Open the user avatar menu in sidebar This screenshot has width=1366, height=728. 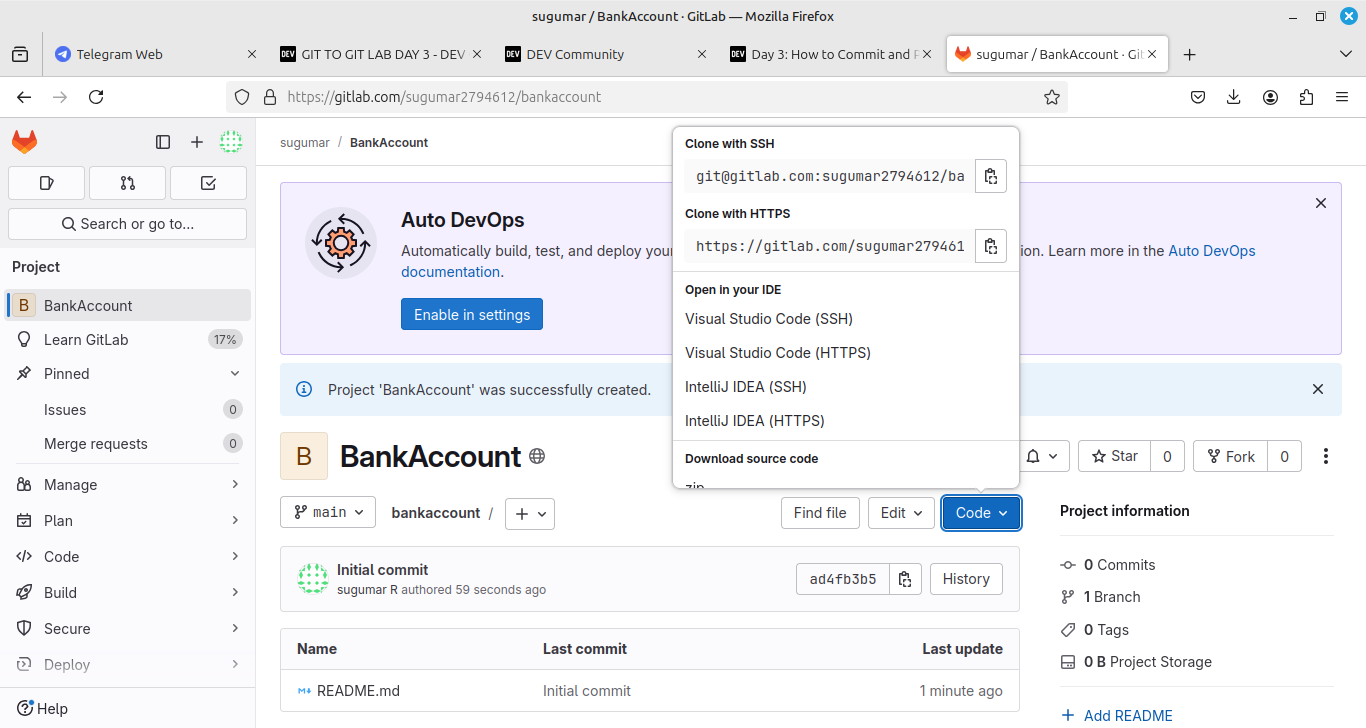[x=231, y=142]
